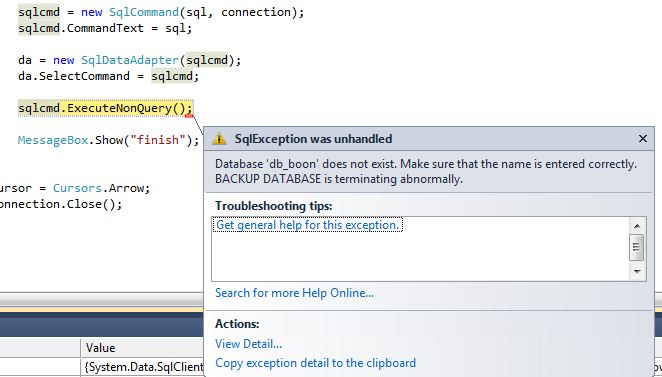Close the SqlException dialog
662x377 pixels.
(x=643, y=138)
